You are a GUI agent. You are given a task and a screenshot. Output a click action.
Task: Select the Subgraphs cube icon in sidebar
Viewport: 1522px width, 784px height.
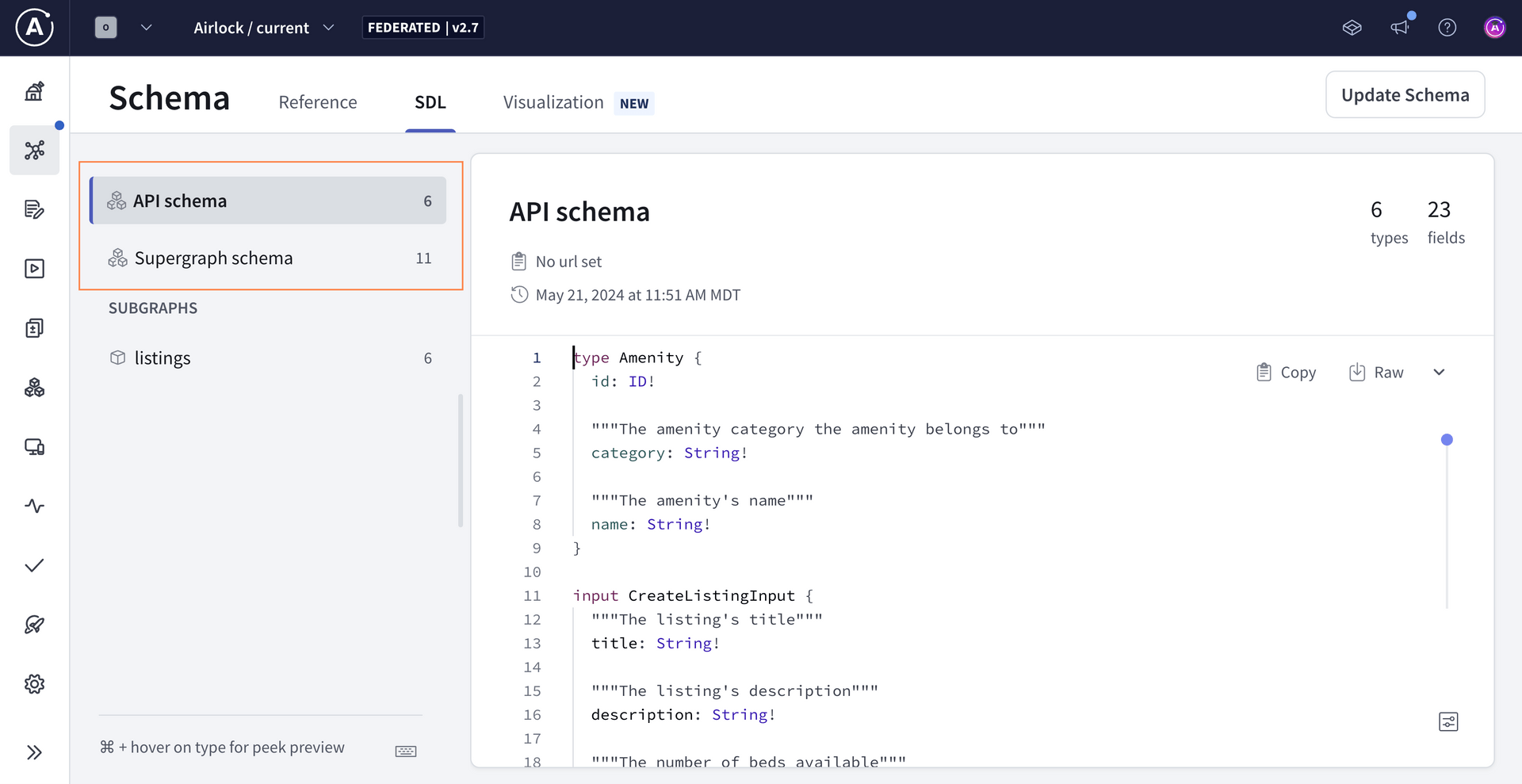(34, 388)
